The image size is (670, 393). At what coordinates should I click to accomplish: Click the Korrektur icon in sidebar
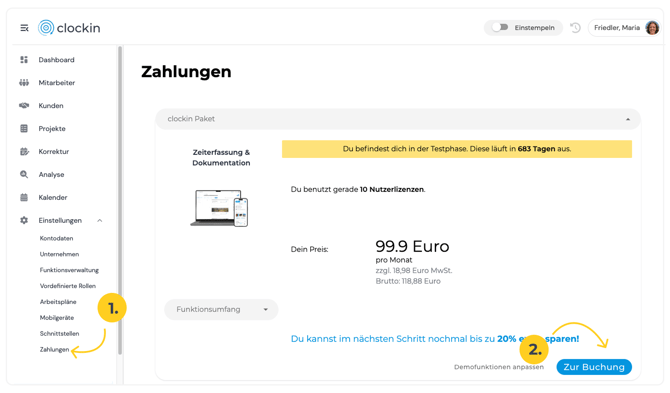point(24,151)
